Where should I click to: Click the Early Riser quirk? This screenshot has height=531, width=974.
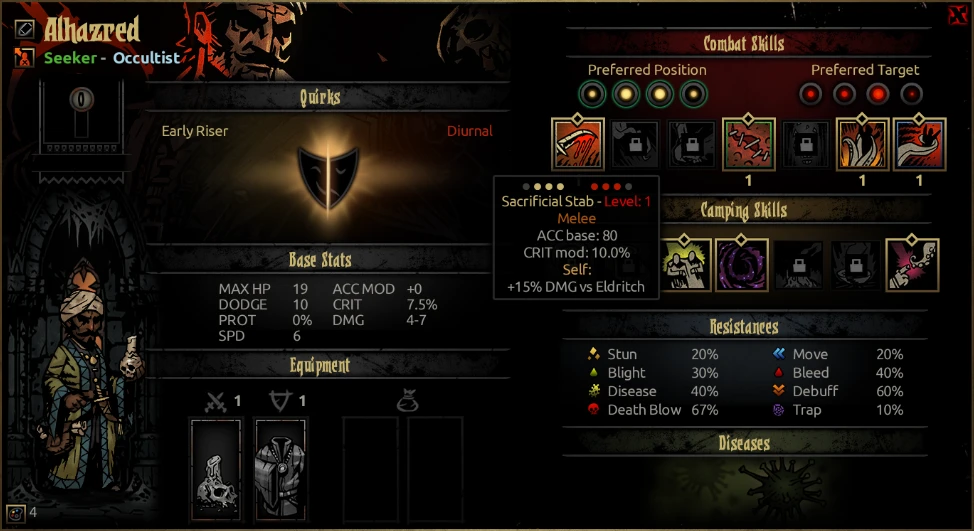[x=194, y=131]
